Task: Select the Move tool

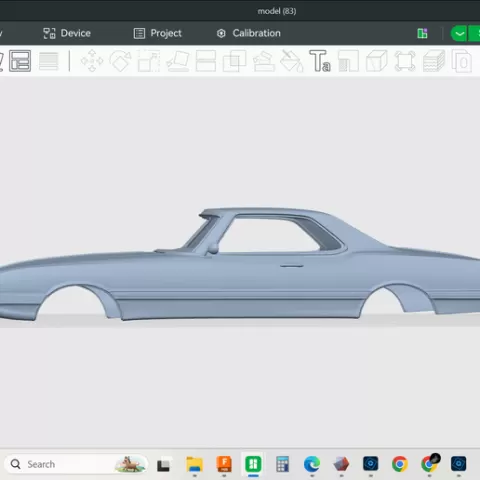Action: coord(92,61)
